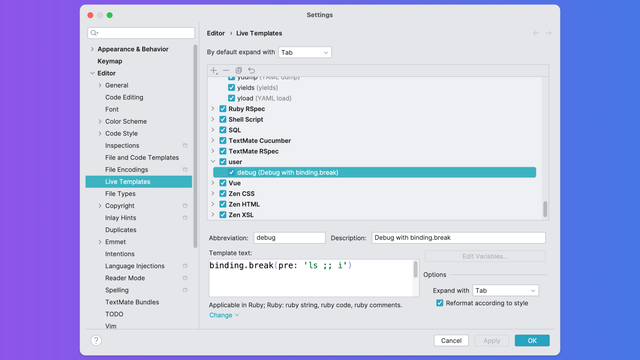Click the OK button
The image size is (640, 360).
[x=532, y=340]
